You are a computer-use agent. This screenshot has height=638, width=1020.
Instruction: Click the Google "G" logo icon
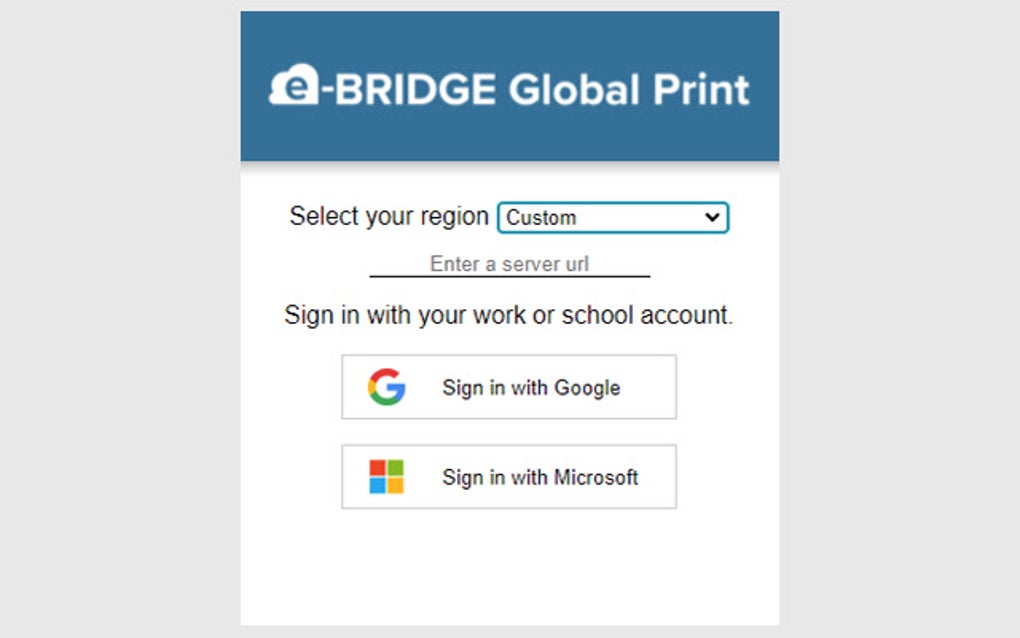point(389,387)
